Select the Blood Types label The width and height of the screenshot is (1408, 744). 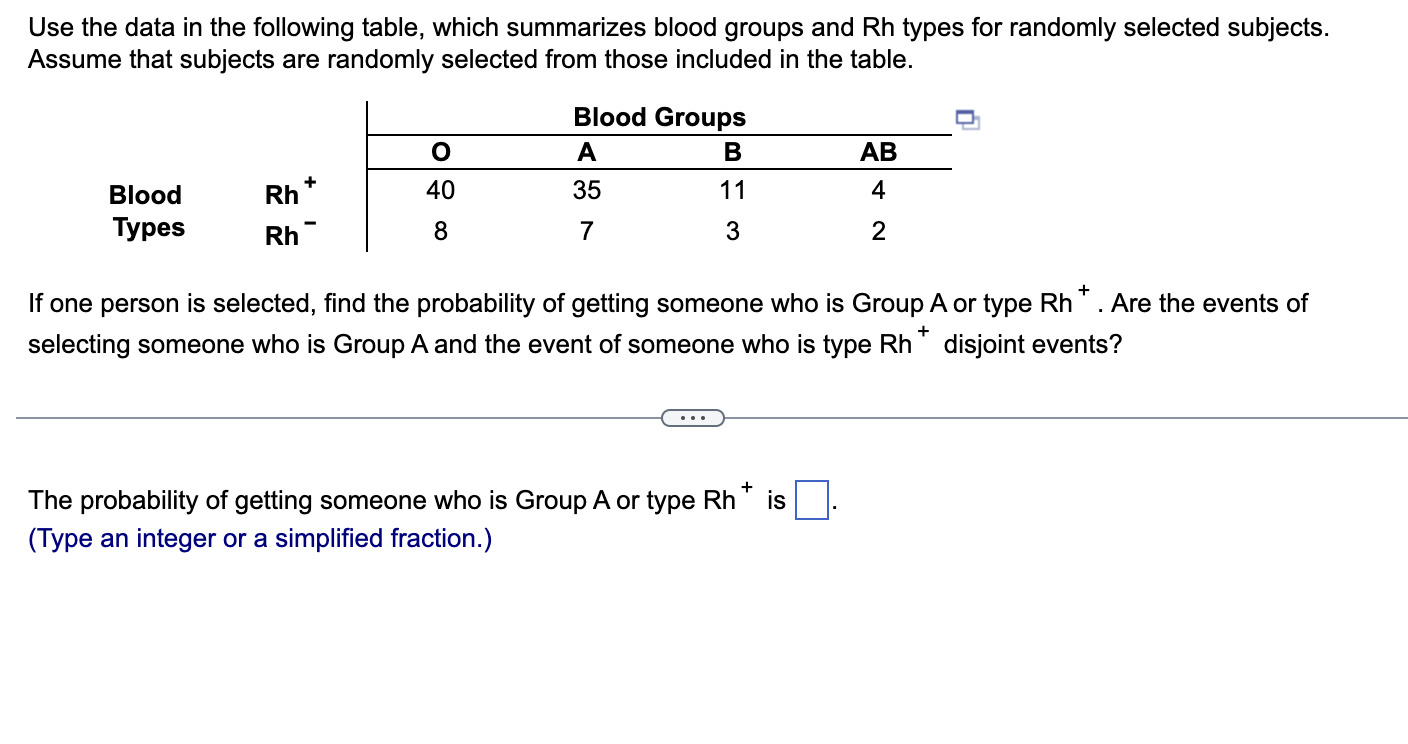click(146, 211)
